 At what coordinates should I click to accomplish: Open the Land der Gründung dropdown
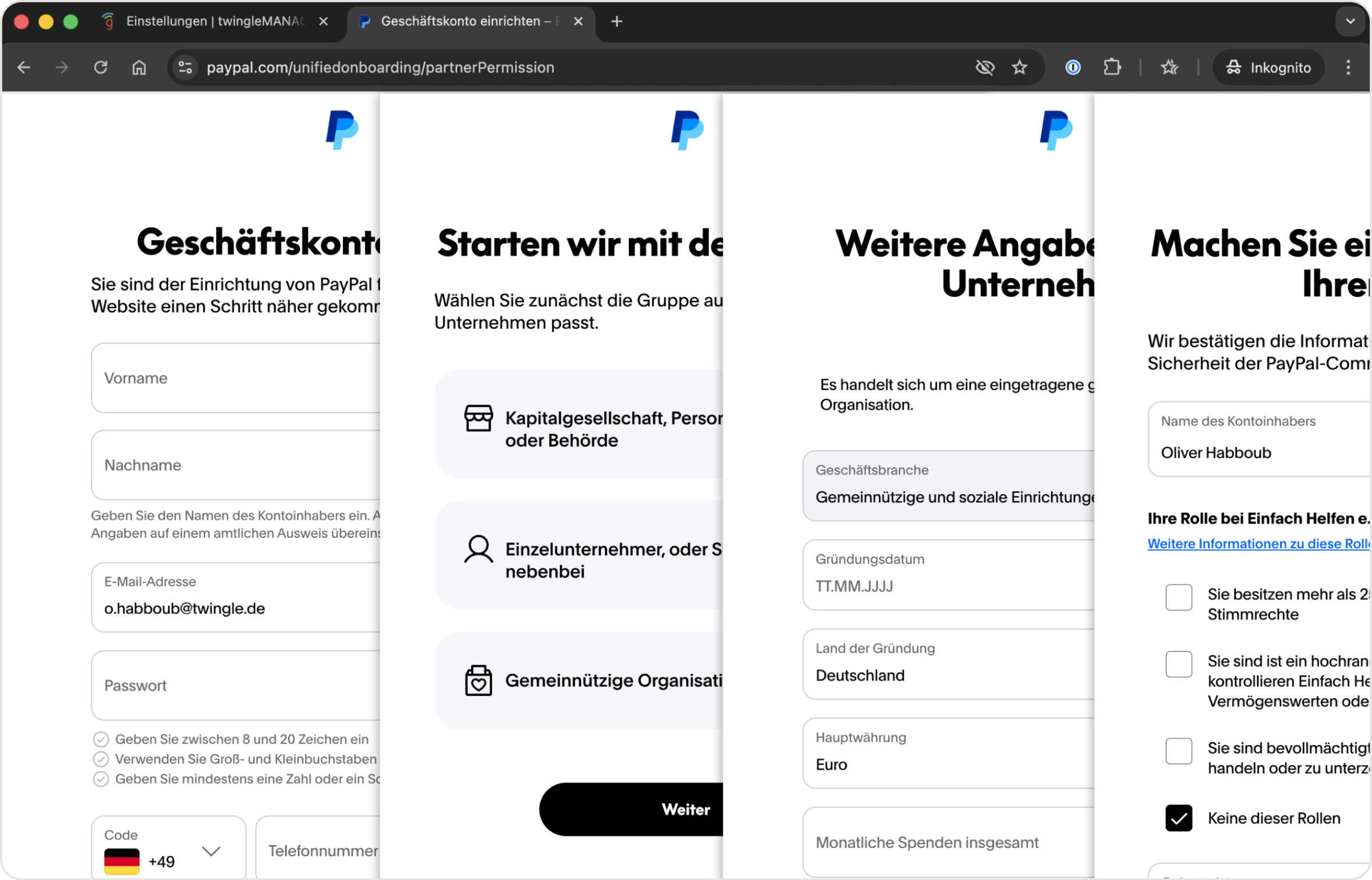coord(949,664)
